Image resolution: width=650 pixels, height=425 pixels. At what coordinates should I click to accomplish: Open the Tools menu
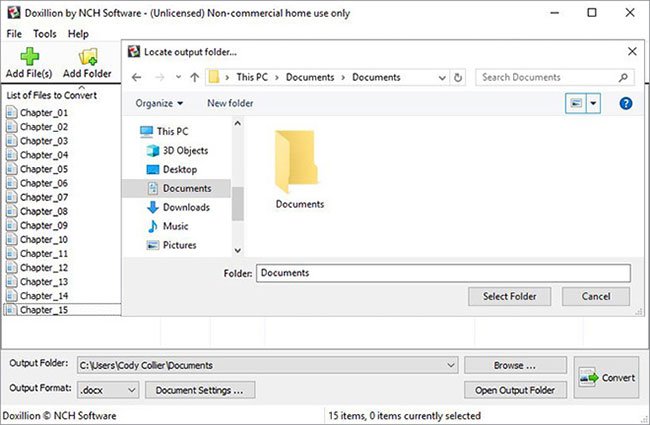pyautogui.click(x=45, y=34)
